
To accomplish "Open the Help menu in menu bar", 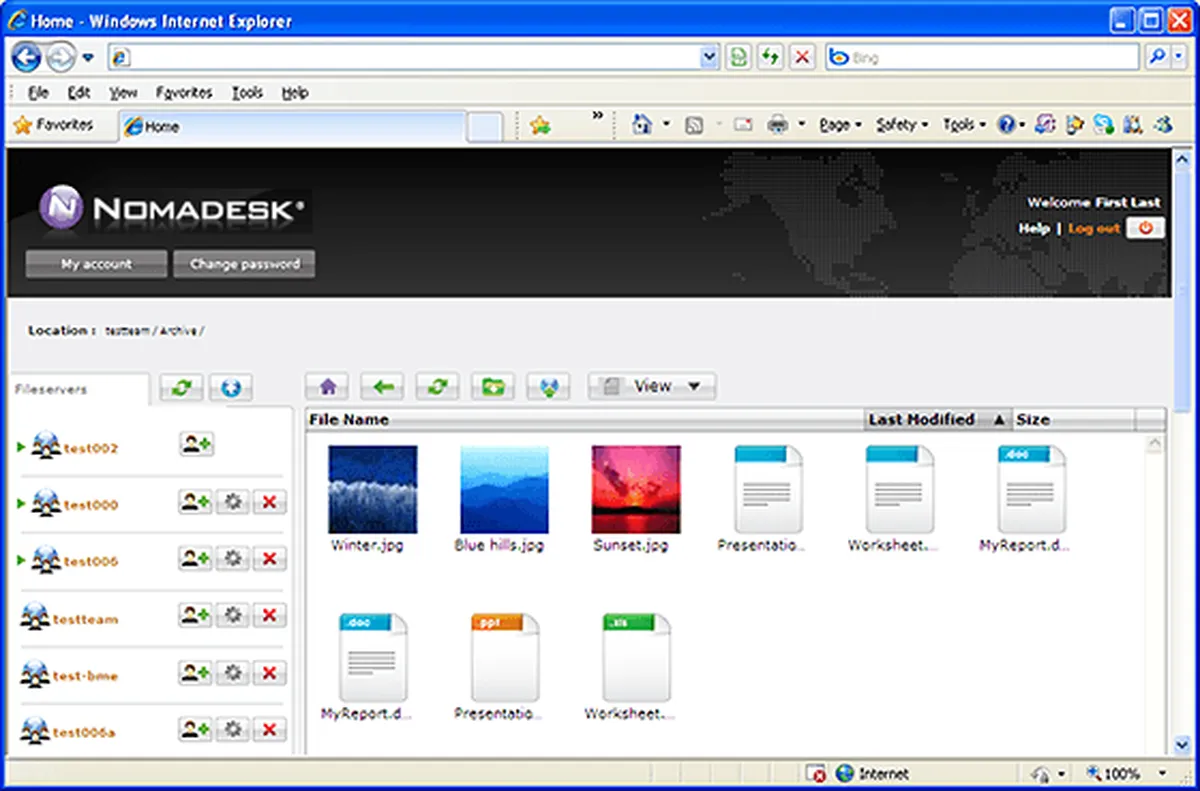I will [x=294, y=92].
